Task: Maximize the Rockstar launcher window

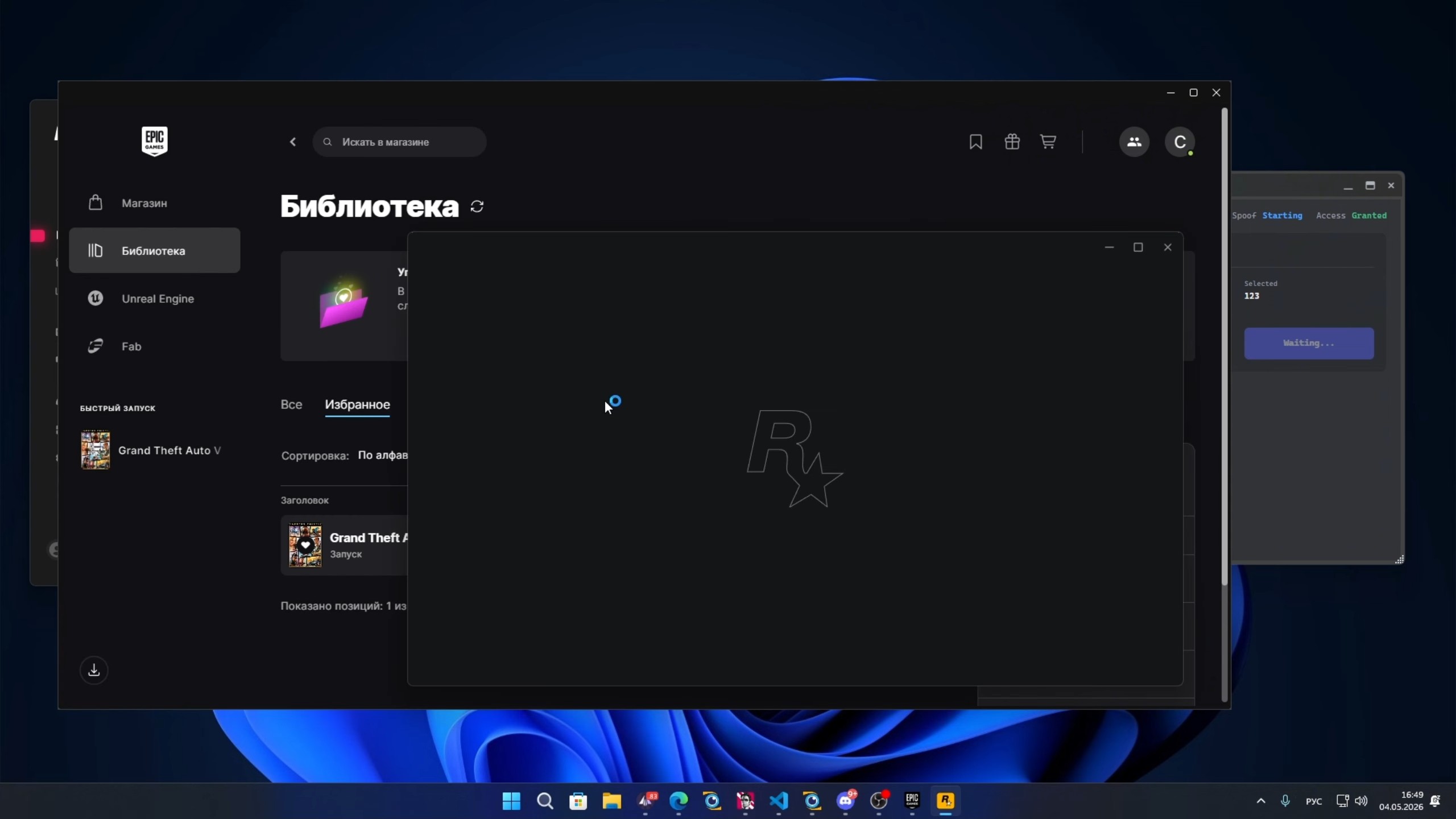Action: (x=1138, y=247)
